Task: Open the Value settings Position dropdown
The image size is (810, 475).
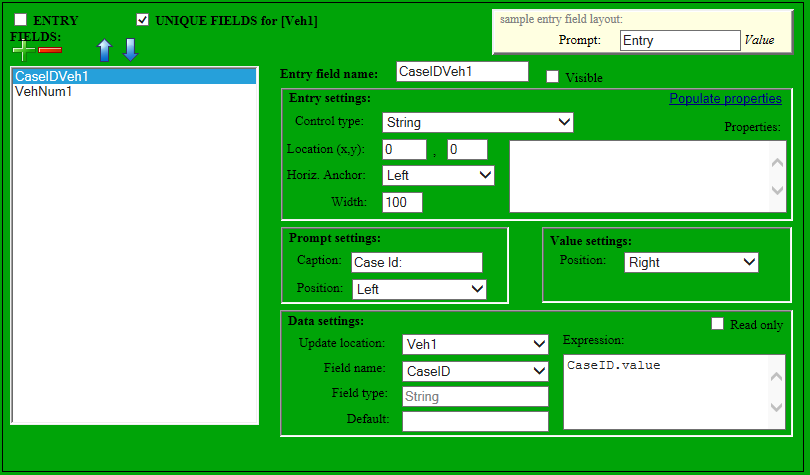Action: click(x=691, y=262)
